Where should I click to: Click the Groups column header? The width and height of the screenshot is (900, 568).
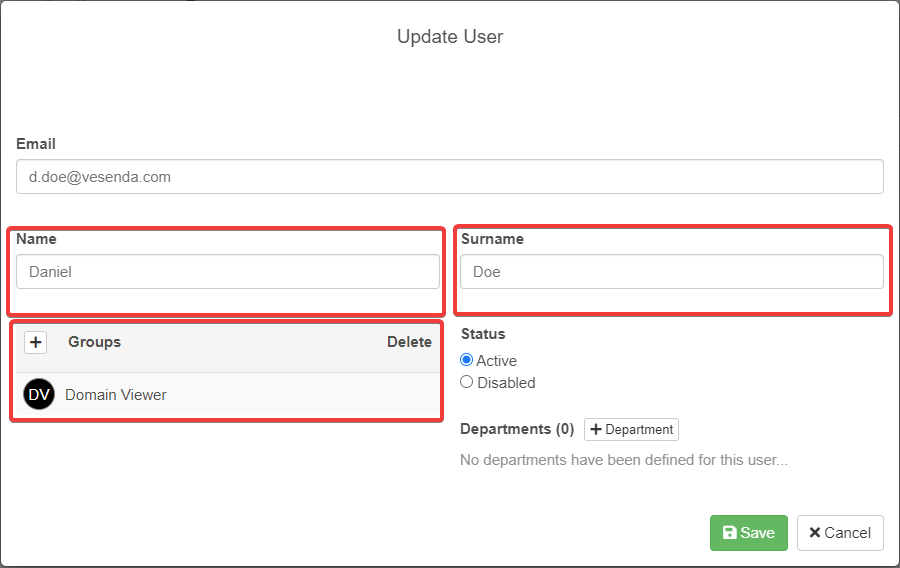(94, 342)
